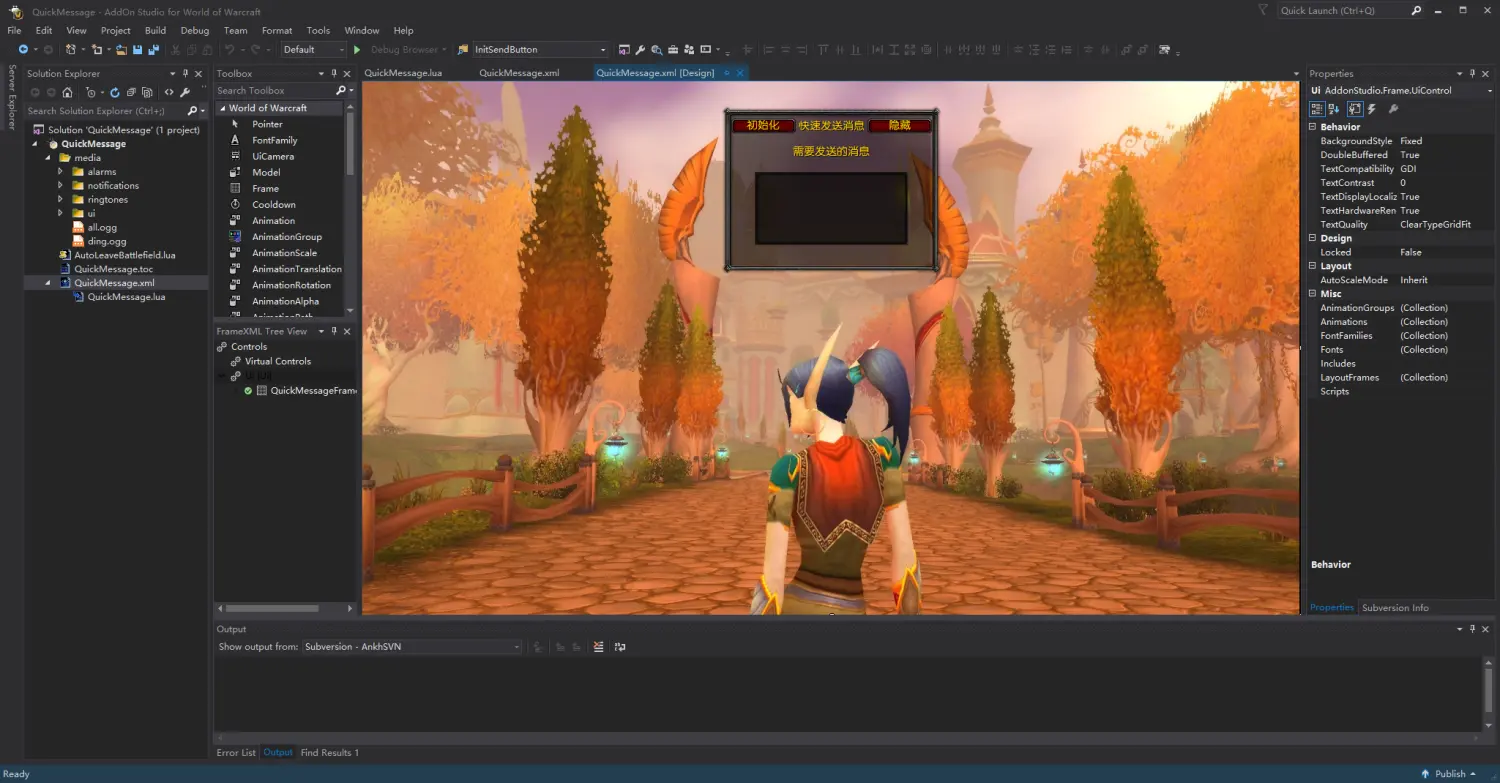Click the Save All toolbar icon
This screenshot has width=1500, height=783.
pyautogui.click(x=153, y=49)
